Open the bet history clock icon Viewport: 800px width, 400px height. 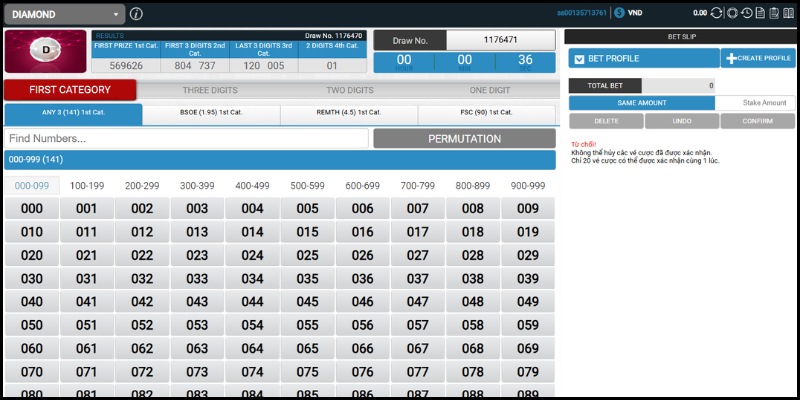click(x=746, y=13)
